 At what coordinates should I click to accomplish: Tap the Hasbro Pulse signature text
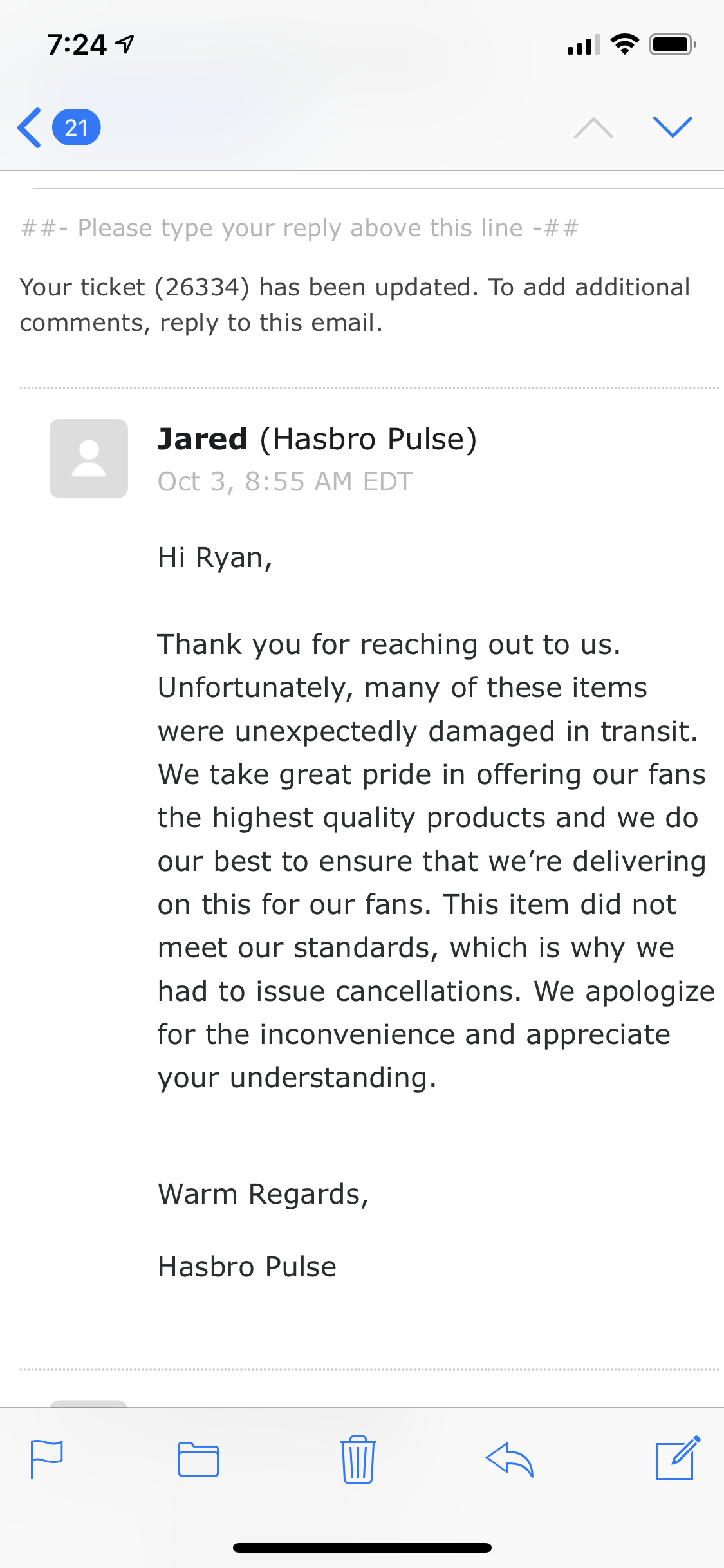click(x=247, y=1267)
